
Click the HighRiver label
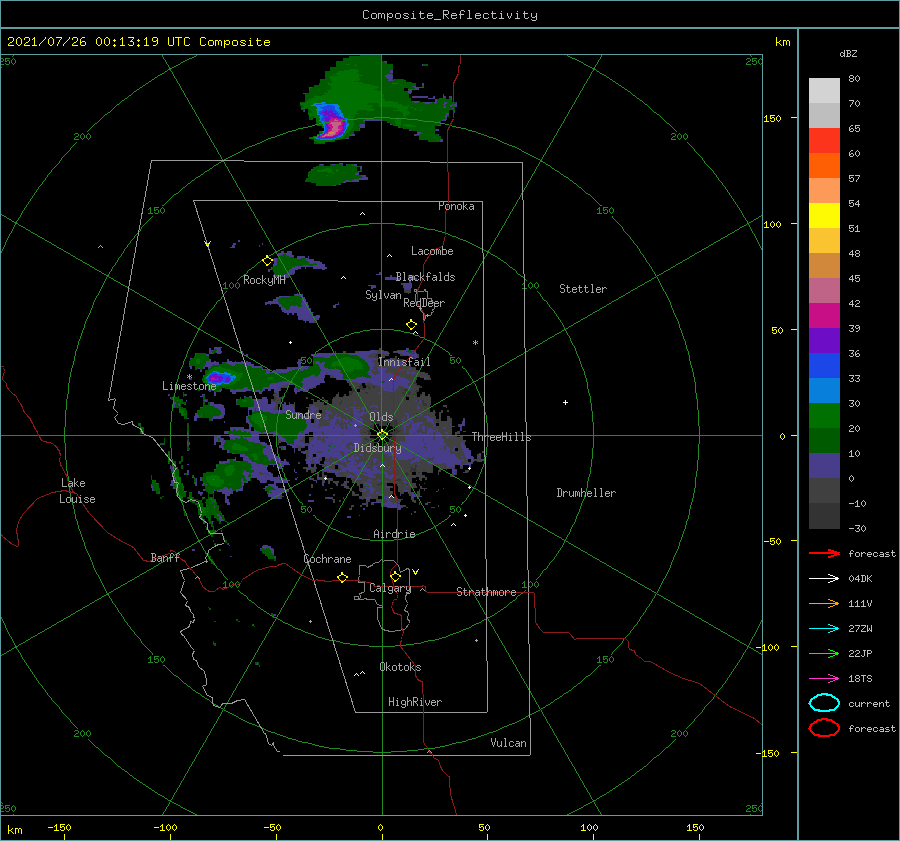[x=415, y=702]
